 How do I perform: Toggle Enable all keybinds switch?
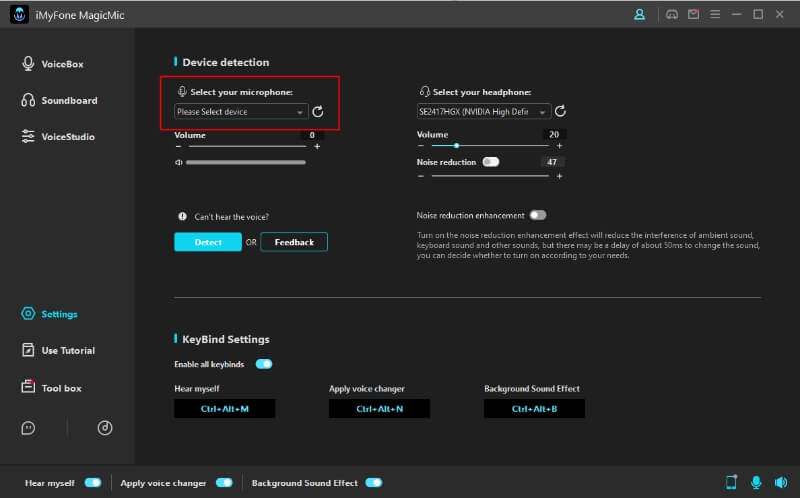(x=264, y=364)
